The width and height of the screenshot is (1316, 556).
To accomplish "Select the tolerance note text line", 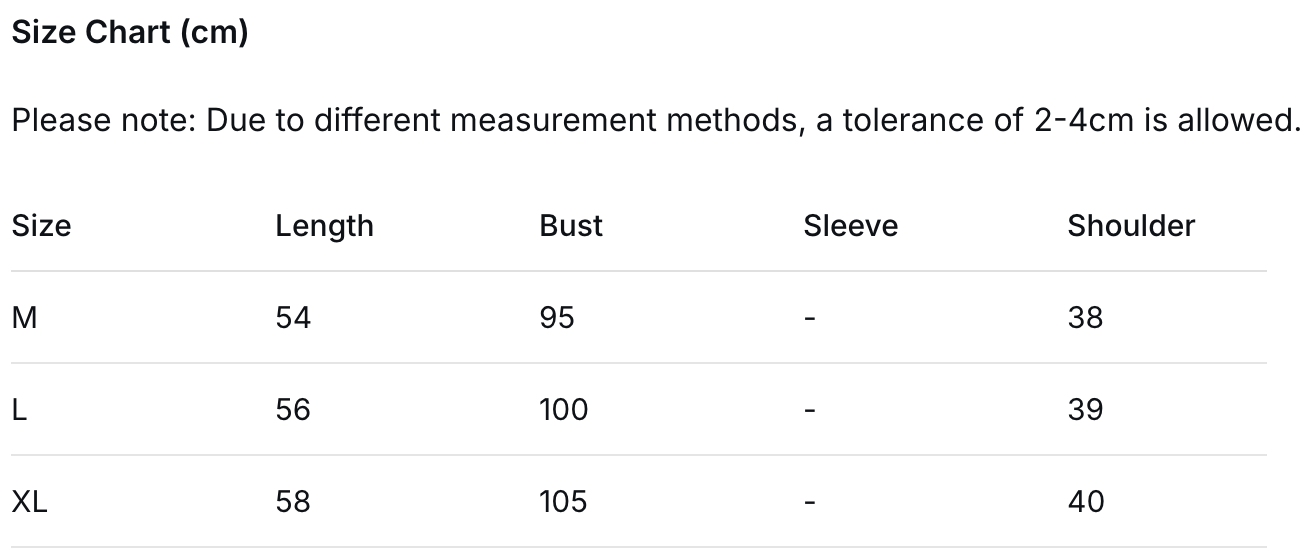I will pyautogui.click(x=655, y=121).
